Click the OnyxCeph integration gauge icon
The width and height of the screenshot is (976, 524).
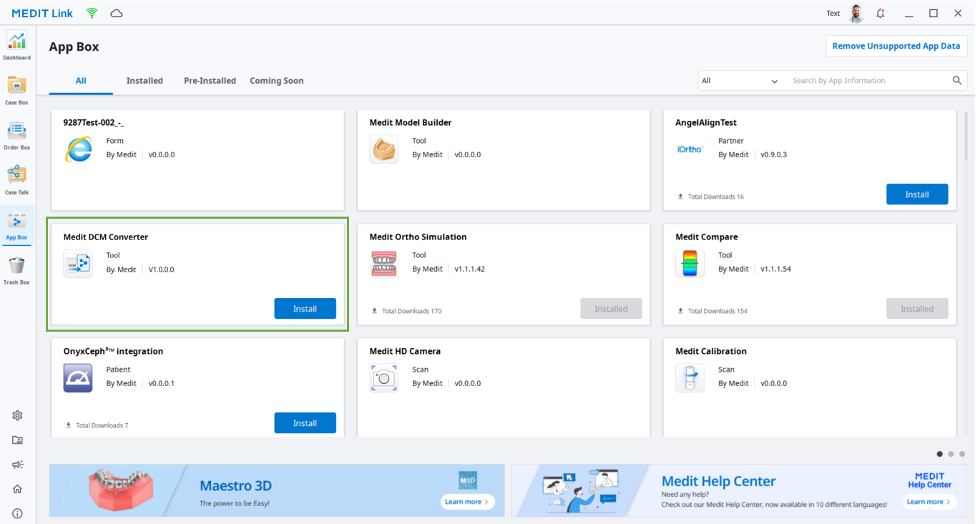pos(78,378)
